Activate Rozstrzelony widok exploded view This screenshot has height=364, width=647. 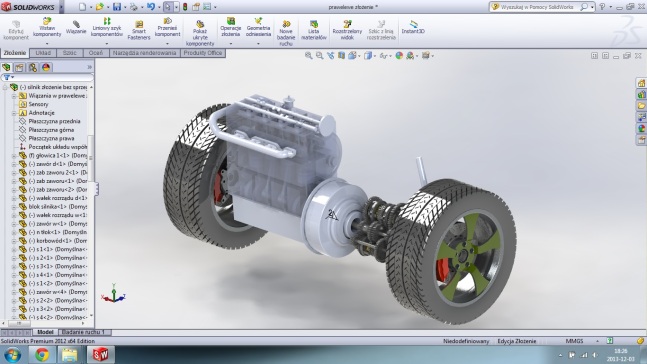point(347,31)
